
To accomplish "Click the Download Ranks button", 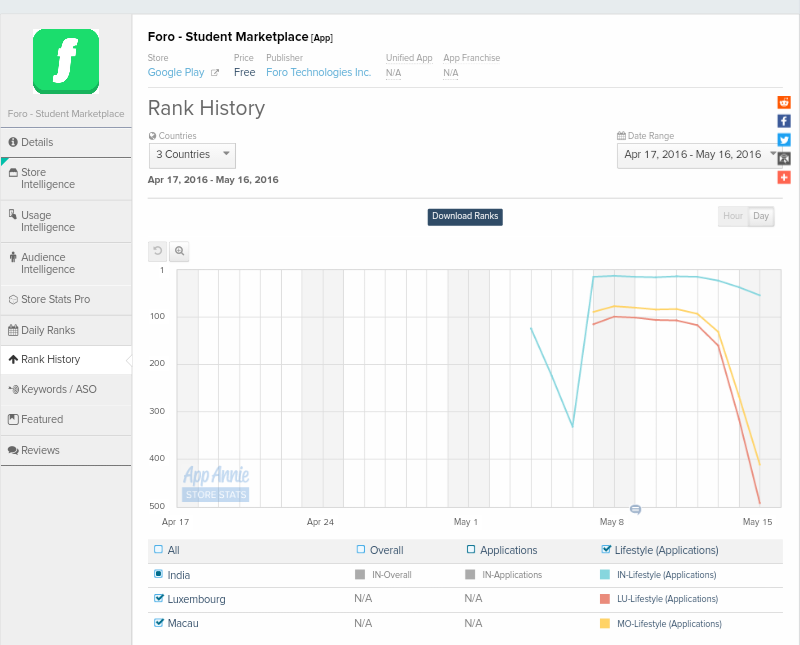I will pyautogui.click(x=465, y=216).
